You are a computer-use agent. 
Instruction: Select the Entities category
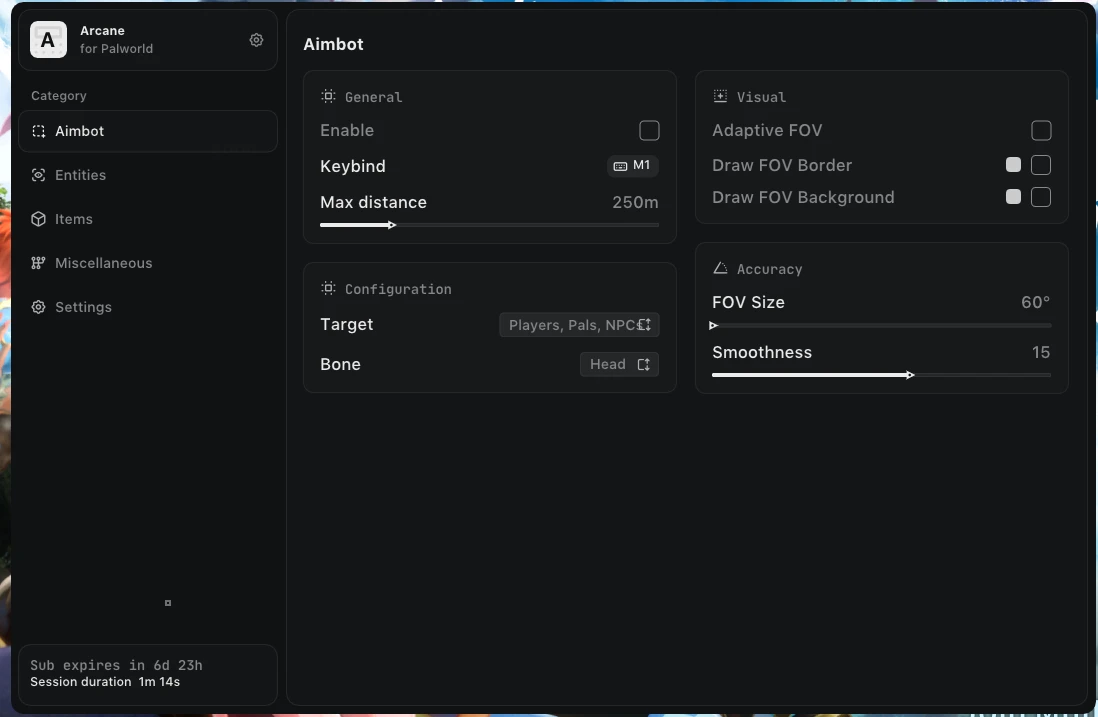[x=148, y=175]
